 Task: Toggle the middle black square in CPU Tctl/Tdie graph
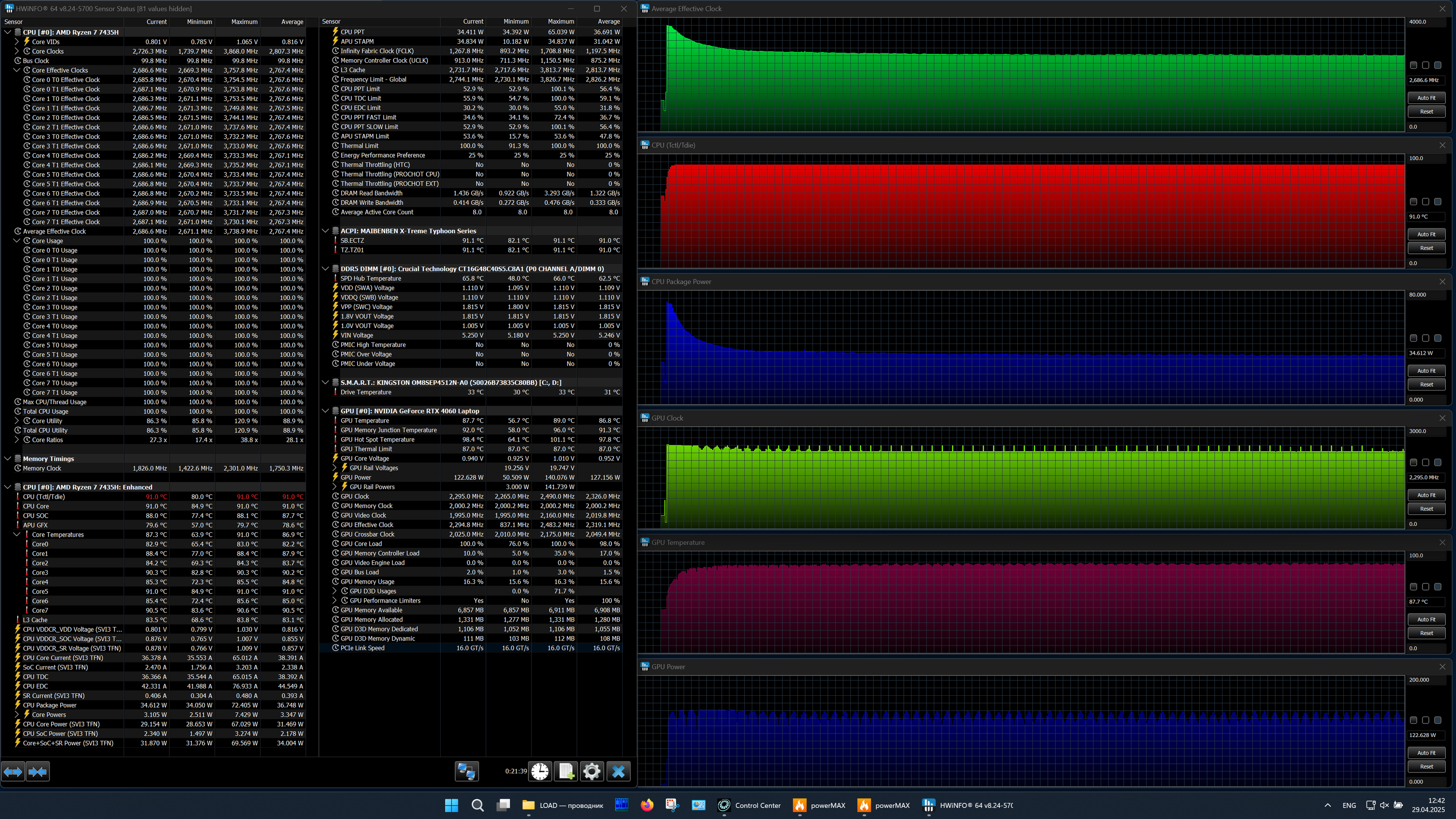(1425, 202)
